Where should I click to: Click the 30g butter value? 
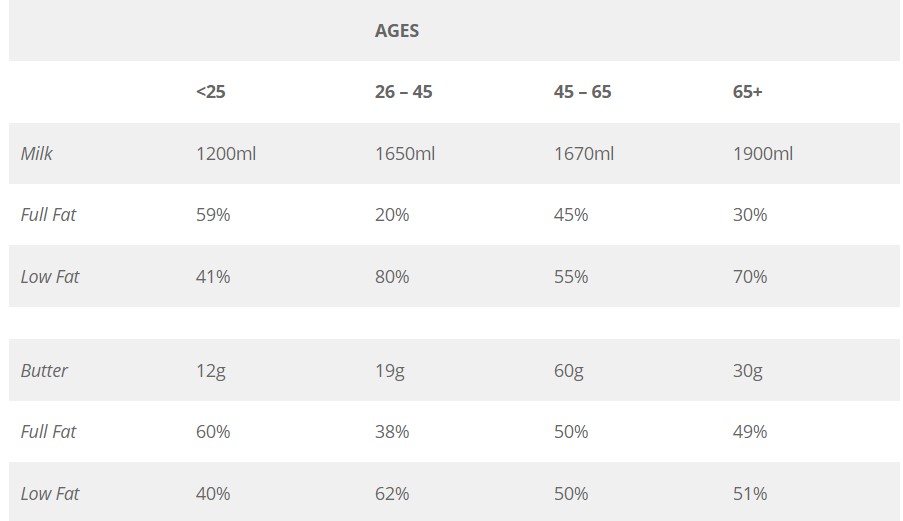(x=748, y=371)
